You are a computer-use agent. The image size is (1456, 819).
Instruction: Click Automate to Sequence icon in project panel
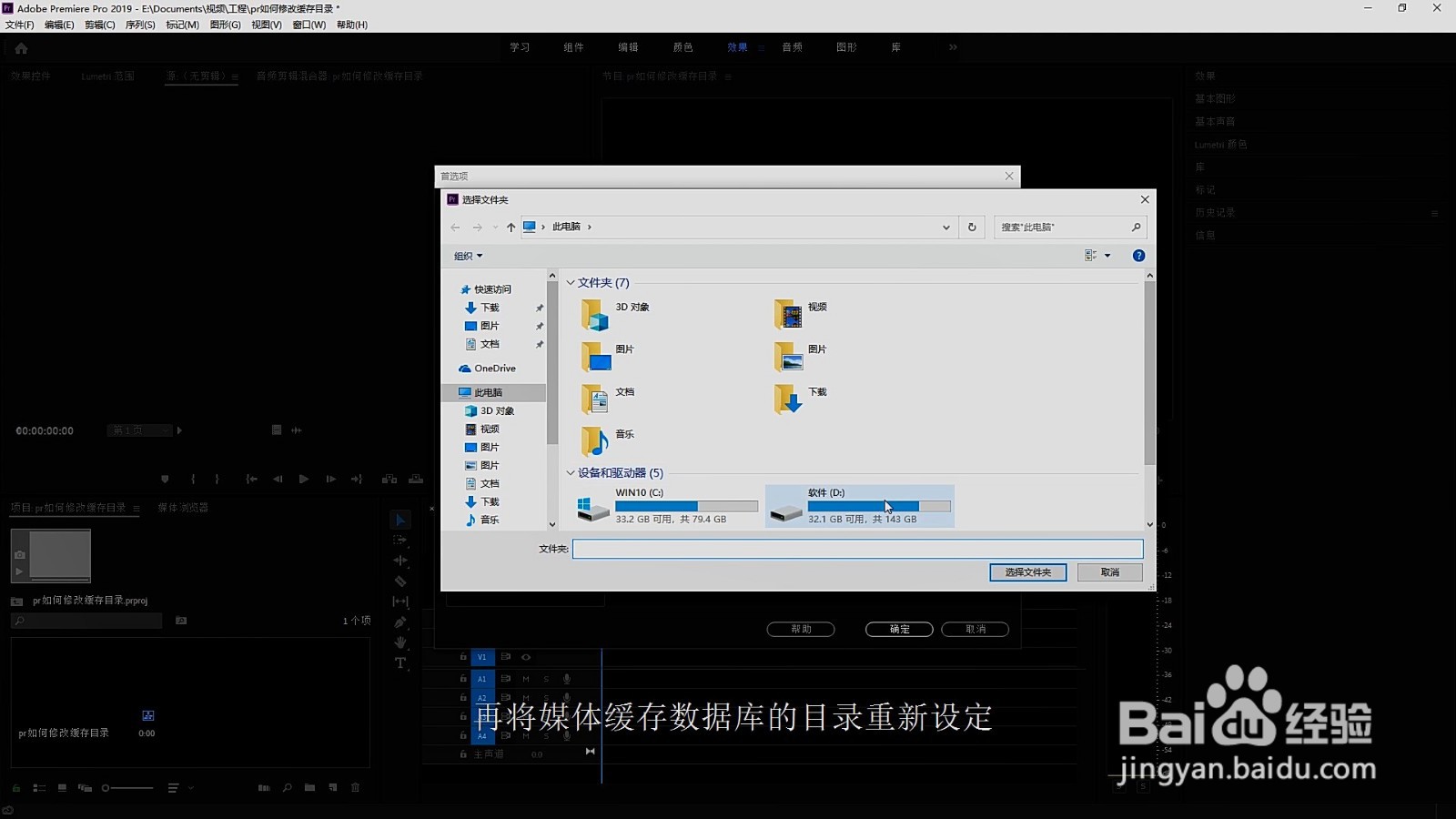pyautogui.click(x=264, y=788)
